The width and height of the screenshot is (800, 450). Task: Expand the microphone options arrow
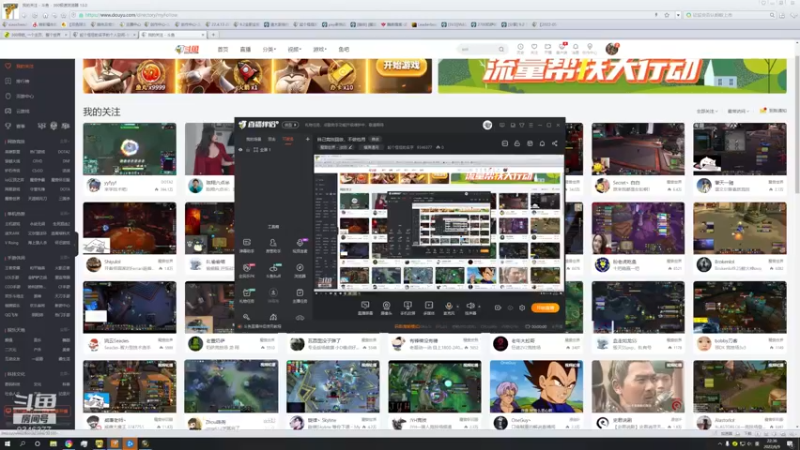(457, 307)
